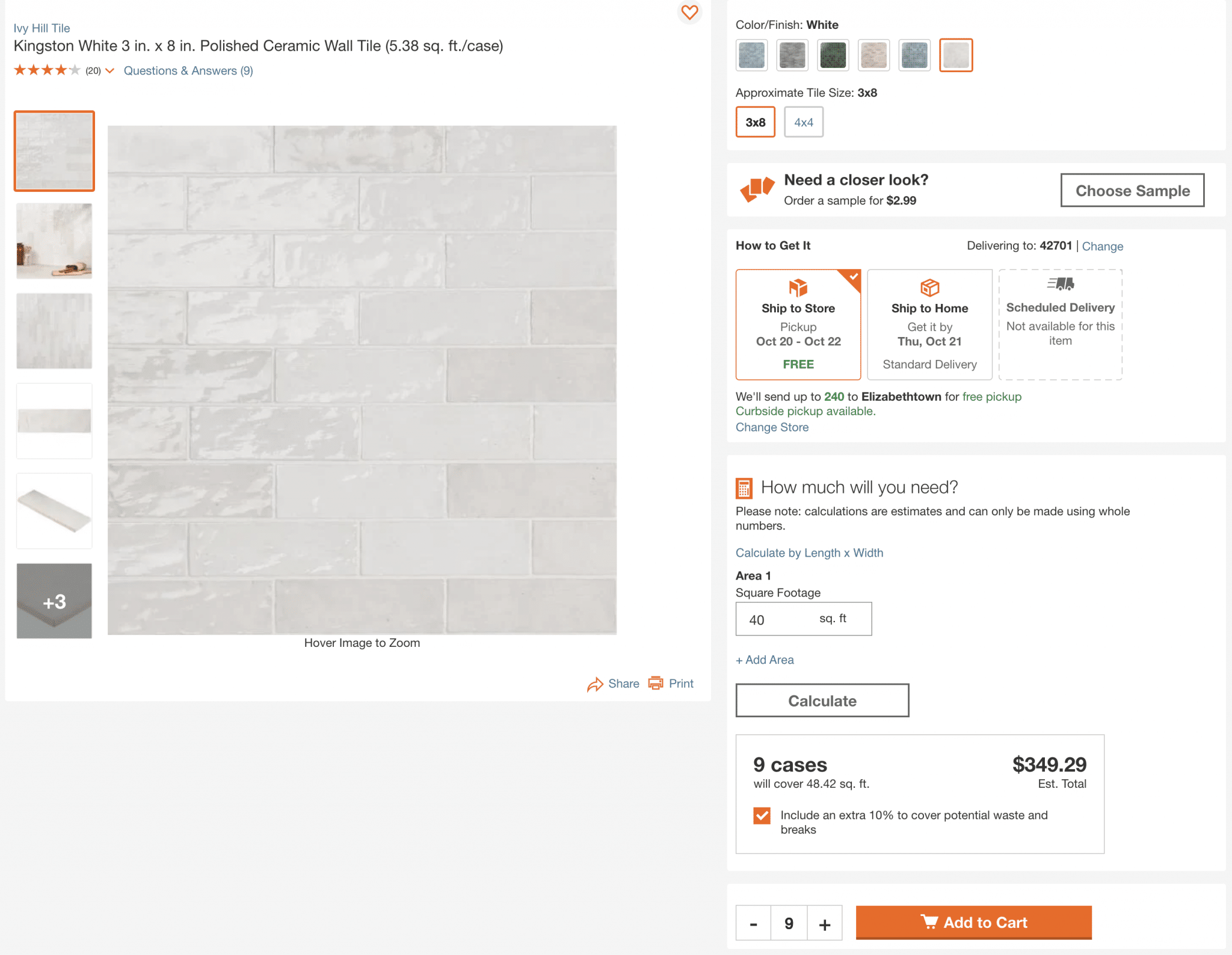Click the Scheduled Delivery truck icon
Viewport: 1232px width, 955px height.
pos(1061,284)
